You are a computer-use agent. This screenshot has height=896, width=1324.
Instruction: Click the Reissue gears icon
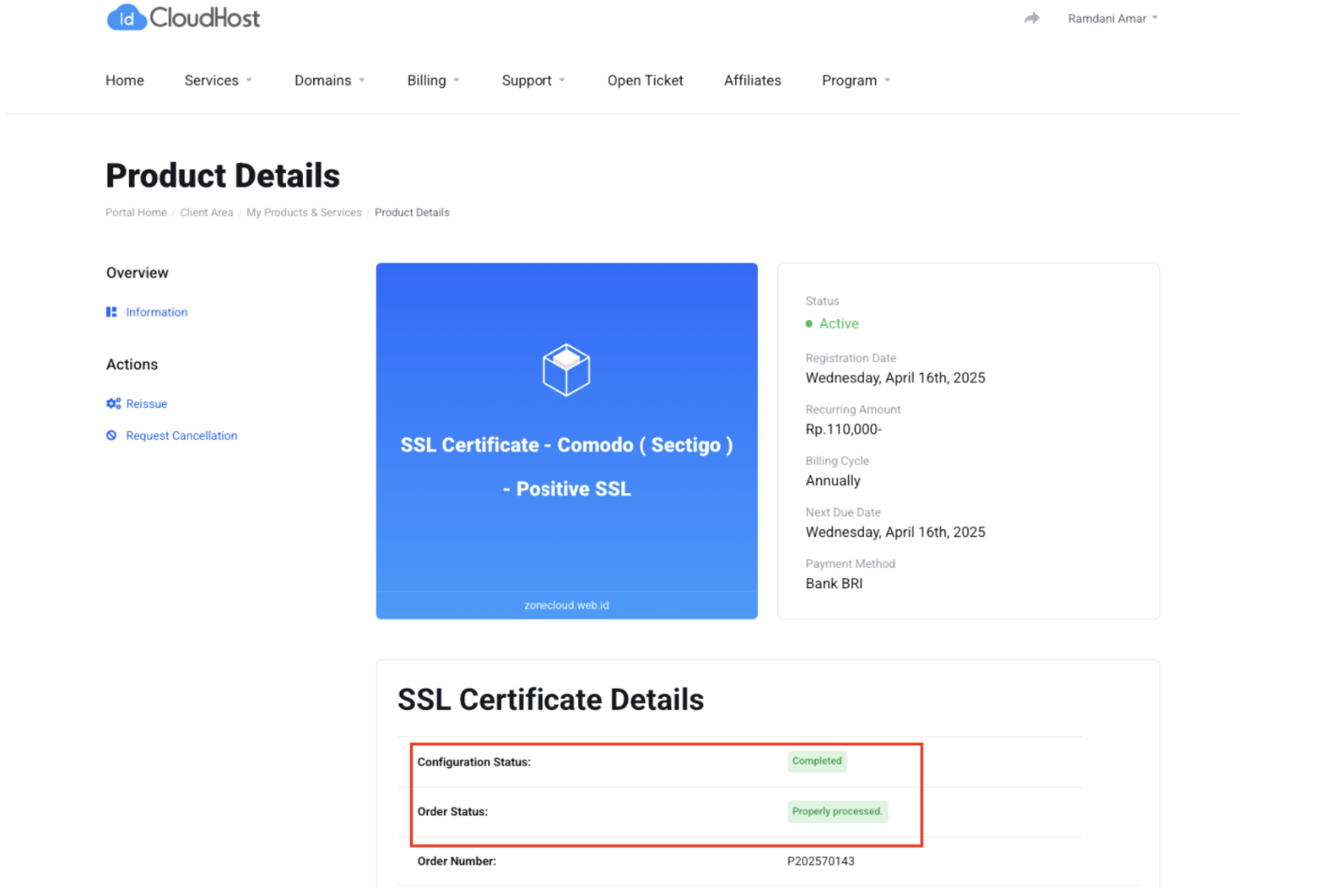click(113, 404)
